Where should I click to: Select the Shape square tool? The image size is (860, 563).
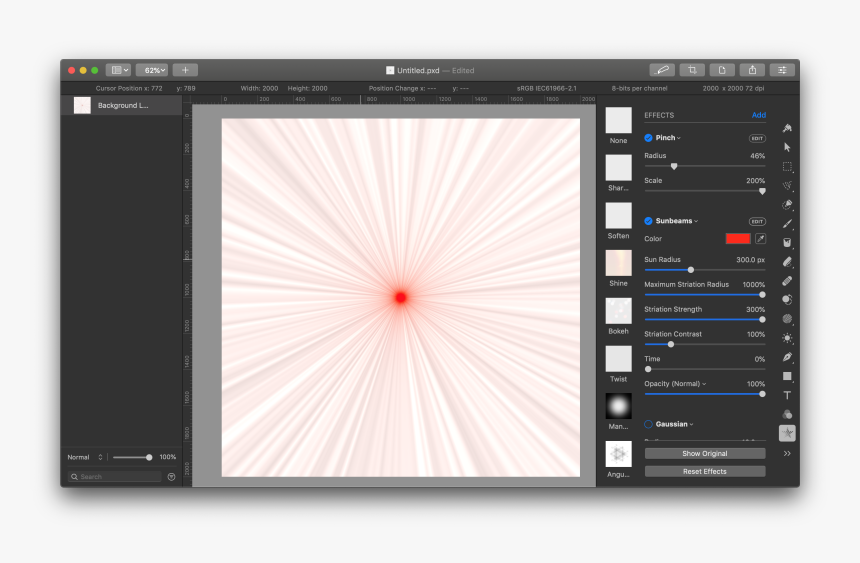coord(787,376)
